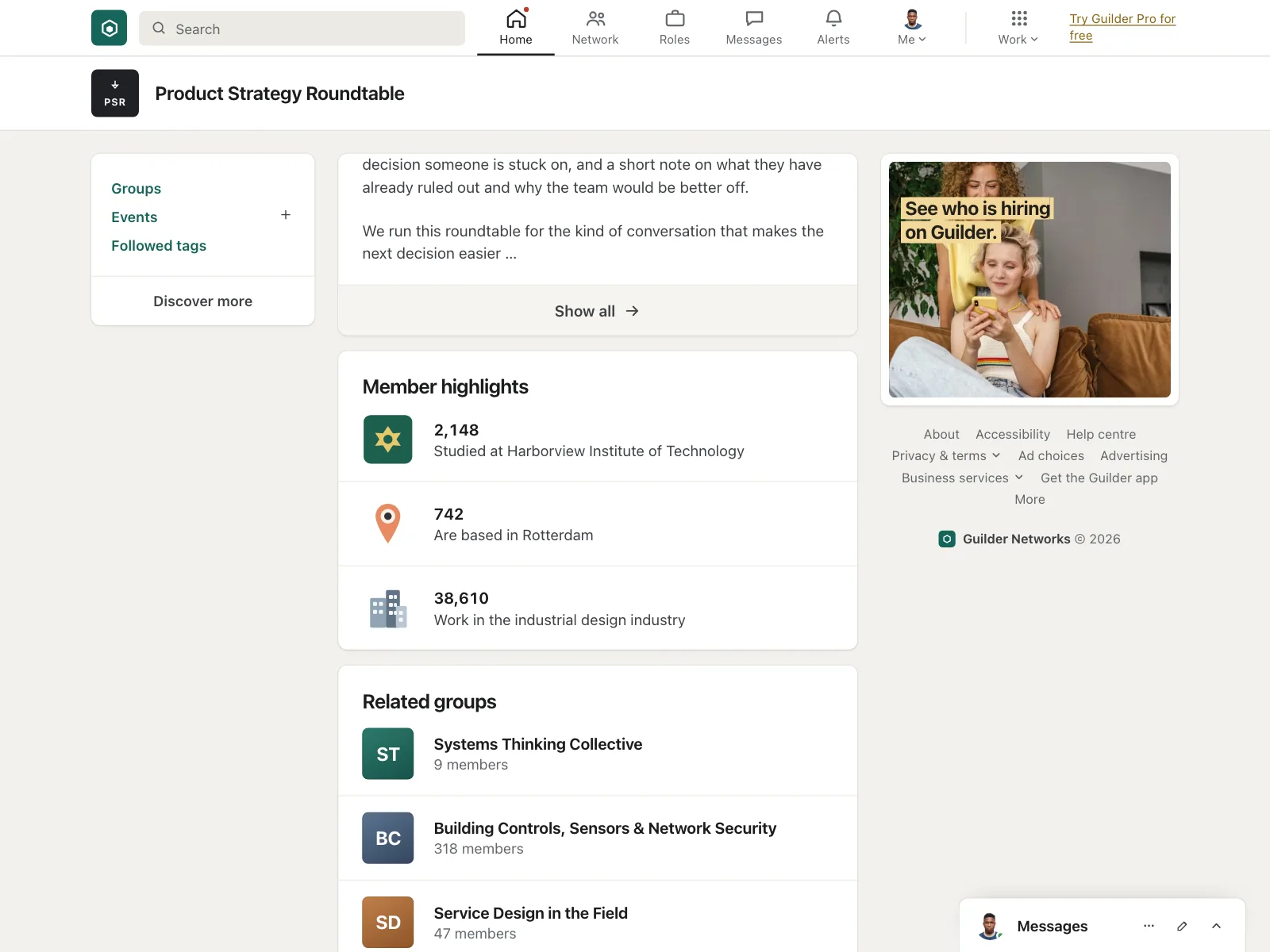Viewport: 1270px width, 952px height.
Task: Expand the Work apps menu
Action: 1018,28
